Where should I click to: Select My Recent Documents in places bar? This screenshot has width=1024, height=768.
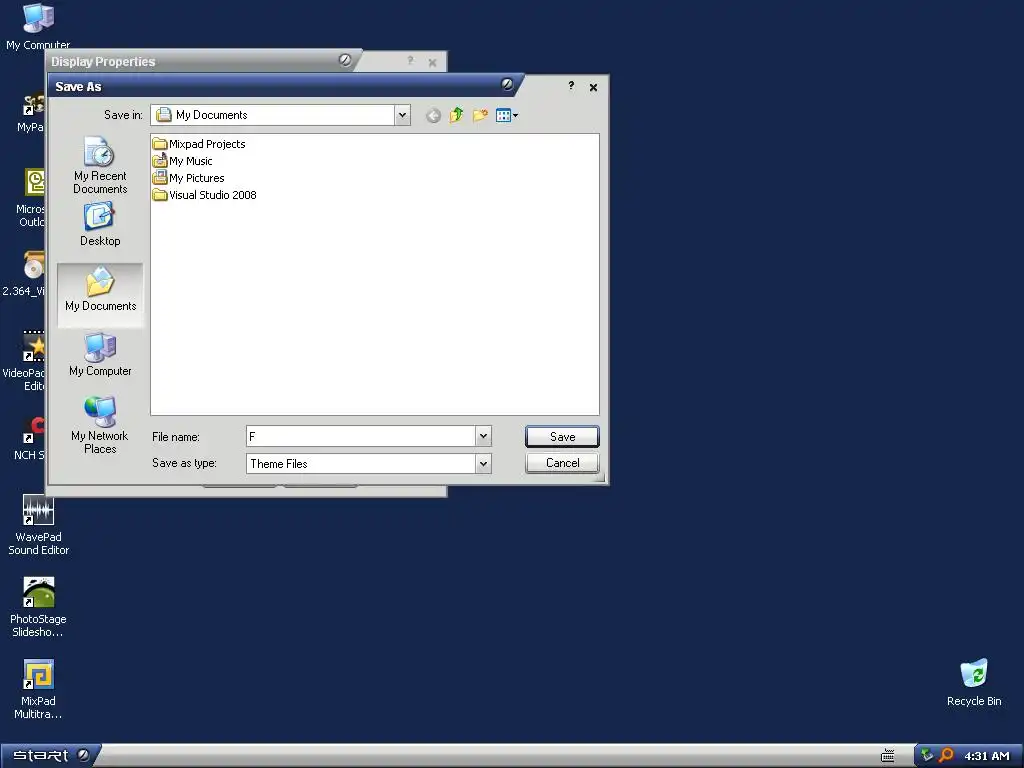(100, 165)
